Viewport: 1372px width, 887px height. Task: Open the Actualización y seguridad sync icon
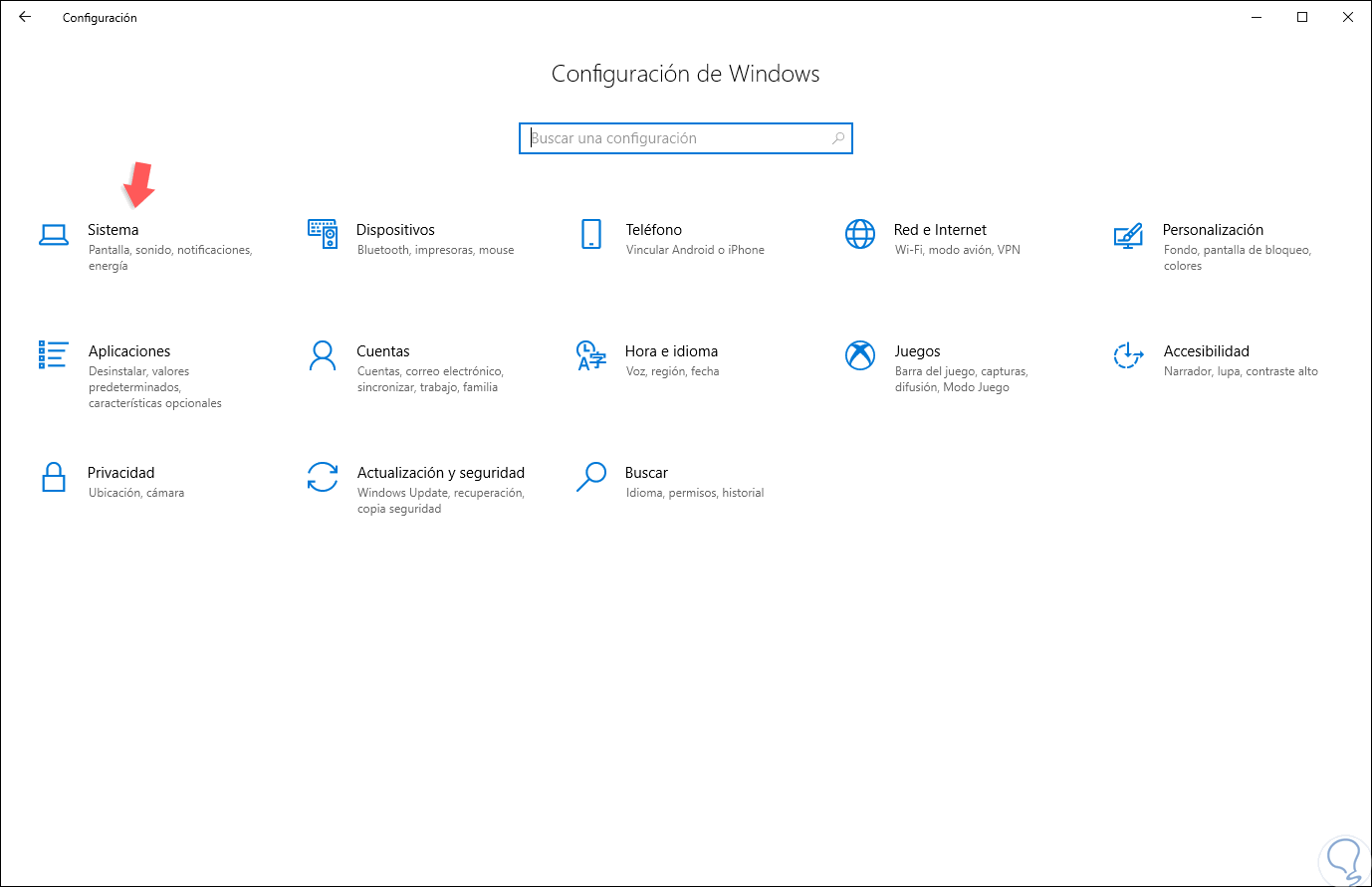coord(323,477)
